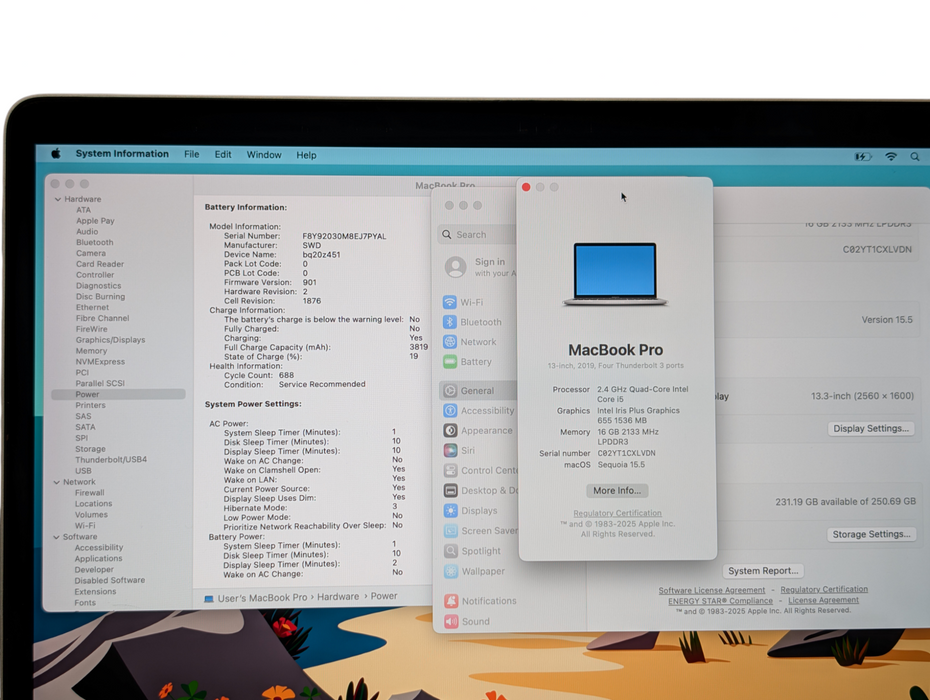Click the Serial Number value F8Y92030M8EJ7PYAL
This screenshot has height=700, width=930.
tap(344, 236)
